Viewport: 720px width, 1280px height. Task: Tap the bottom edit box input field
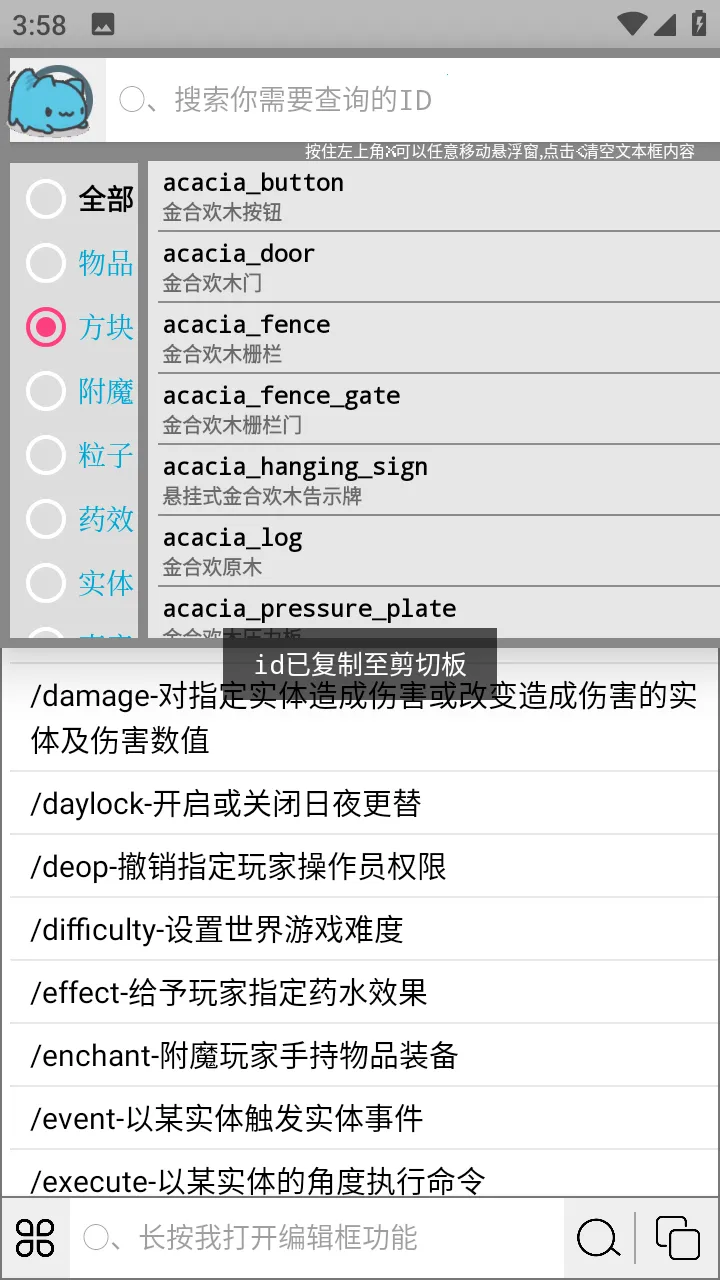[320, 1238]
